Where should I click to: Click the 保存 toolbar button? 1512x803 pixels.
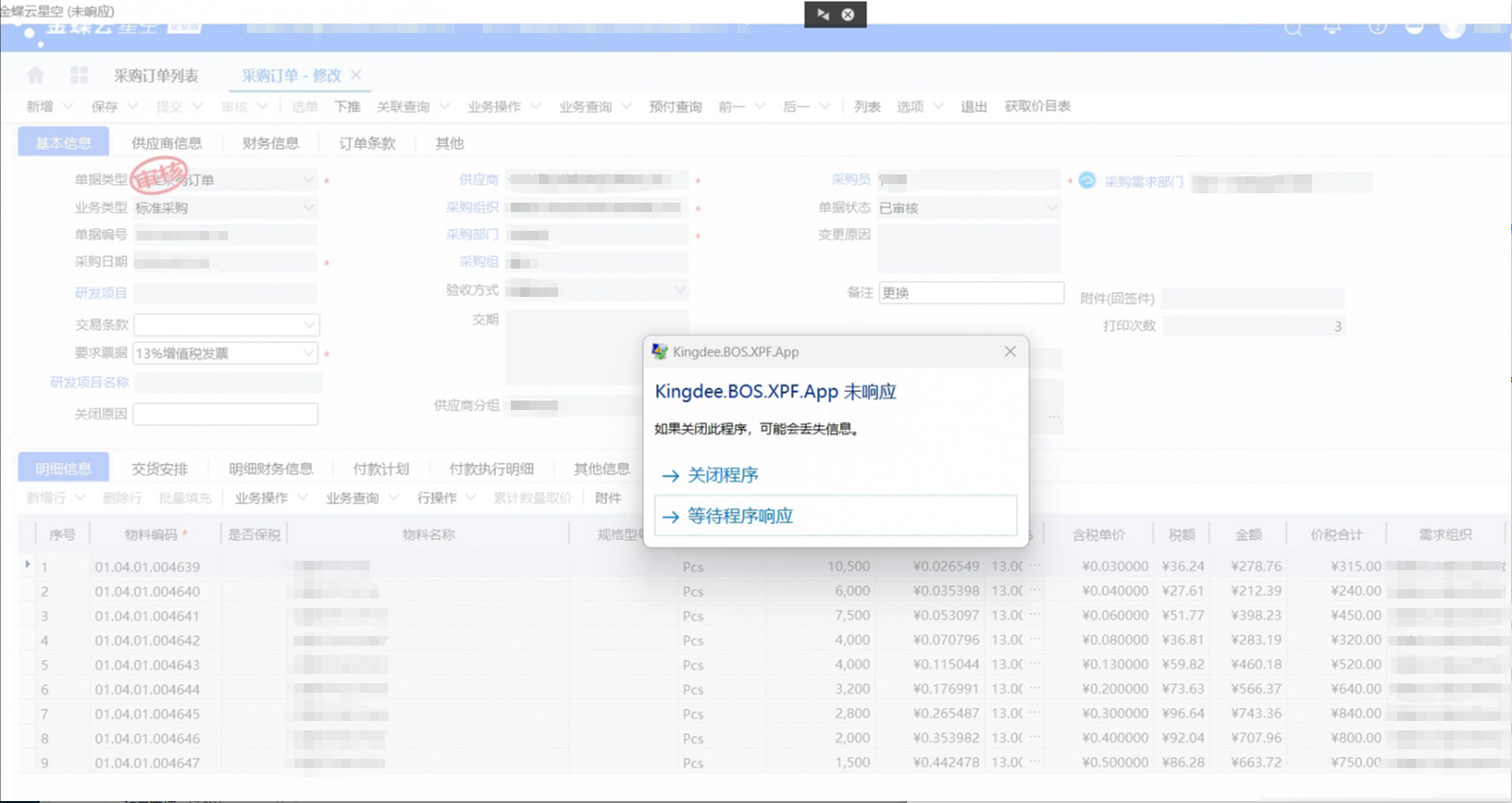click(x=105, y=107)
